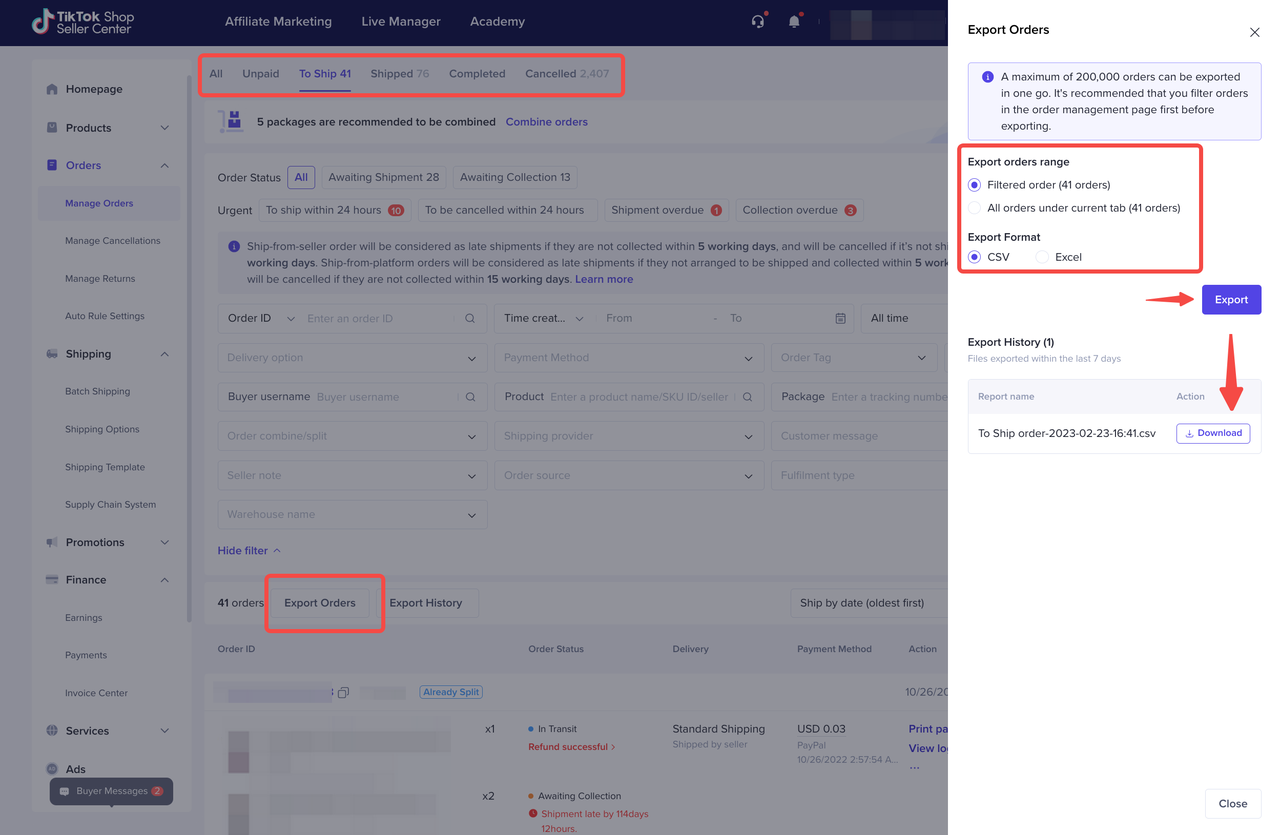
Task: Click the Homepage house icon in sidebar
Action: point(52,89)
